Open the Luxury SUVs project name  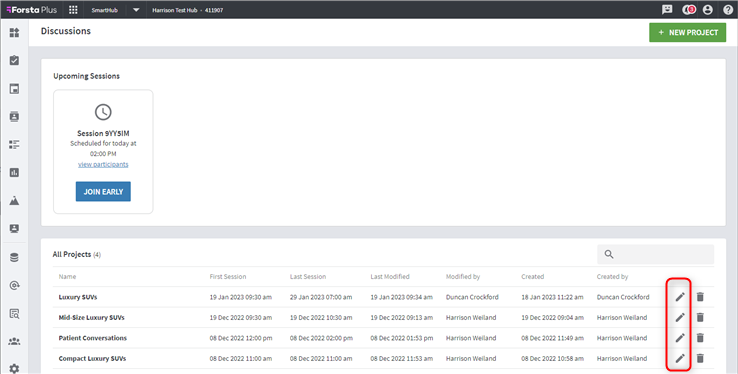(x=78, y=297)
